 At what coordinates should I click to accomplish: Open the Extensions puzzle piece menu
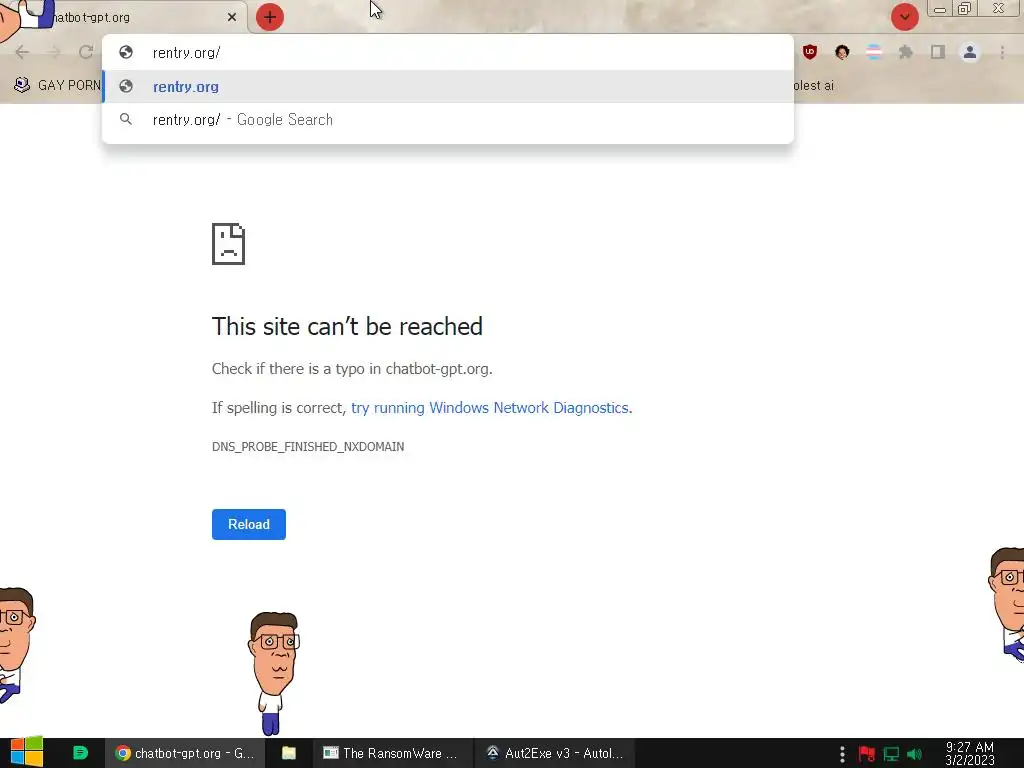(905, 52)
